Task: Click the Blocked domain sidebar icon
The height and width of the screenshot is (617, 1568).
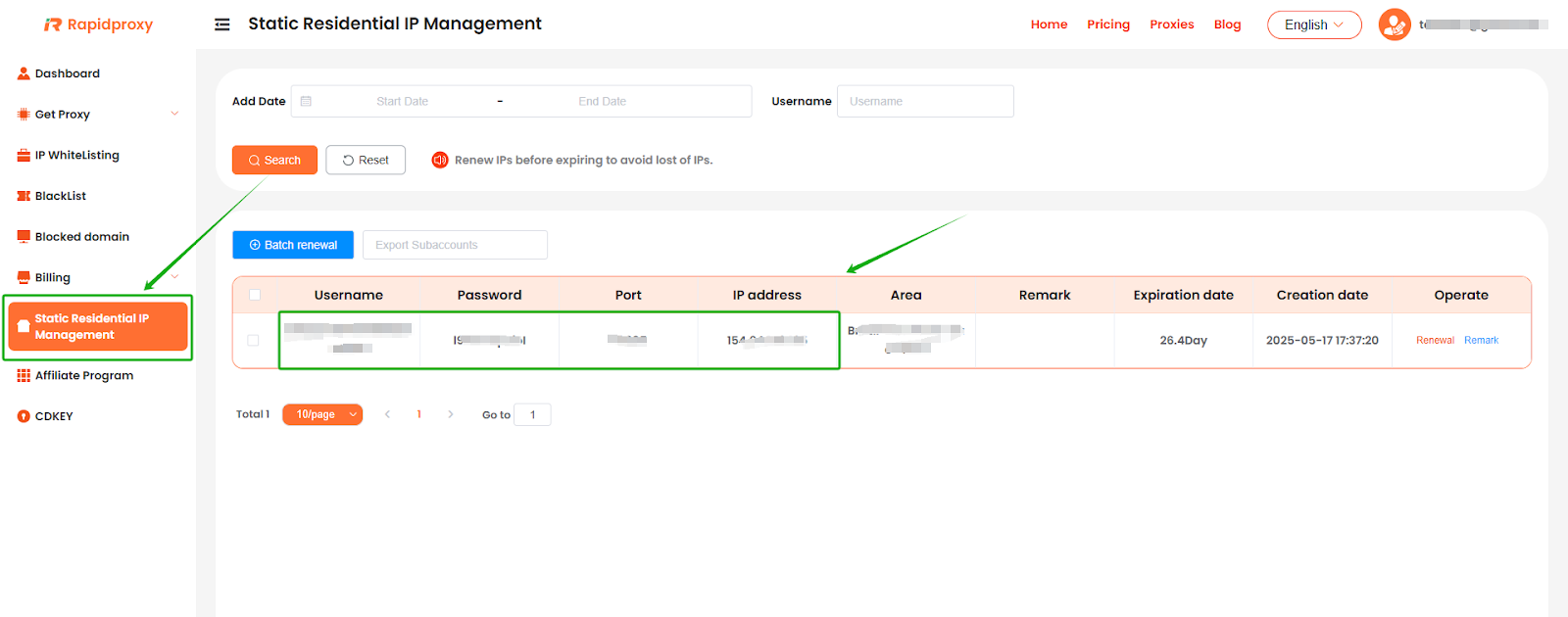Action: coord(24,237)
